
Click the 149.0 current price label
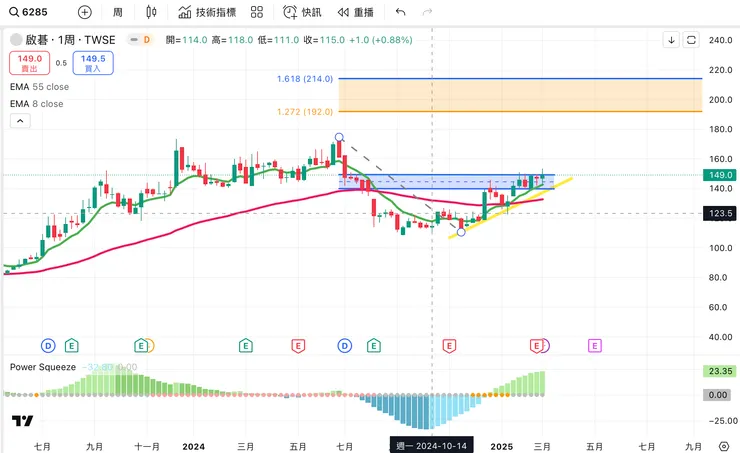(x=720, y=175)
